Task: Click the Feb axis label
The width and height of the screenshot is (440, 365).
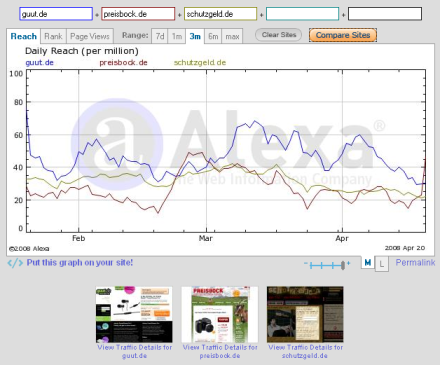Action: [x=79, y=238]
